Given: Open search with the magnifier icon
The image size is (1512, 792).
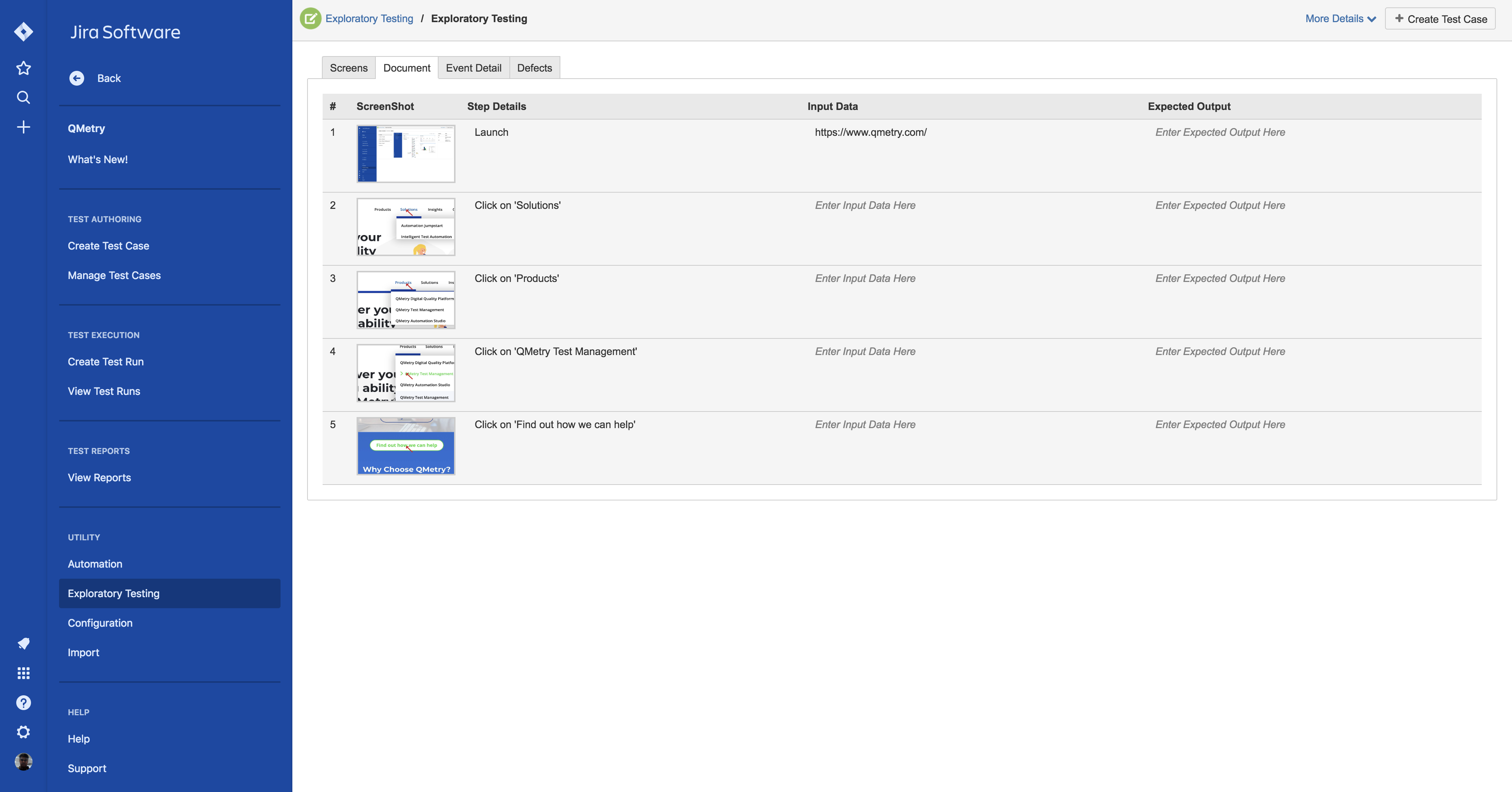Looking at the screenshot, I should point(24,97).
